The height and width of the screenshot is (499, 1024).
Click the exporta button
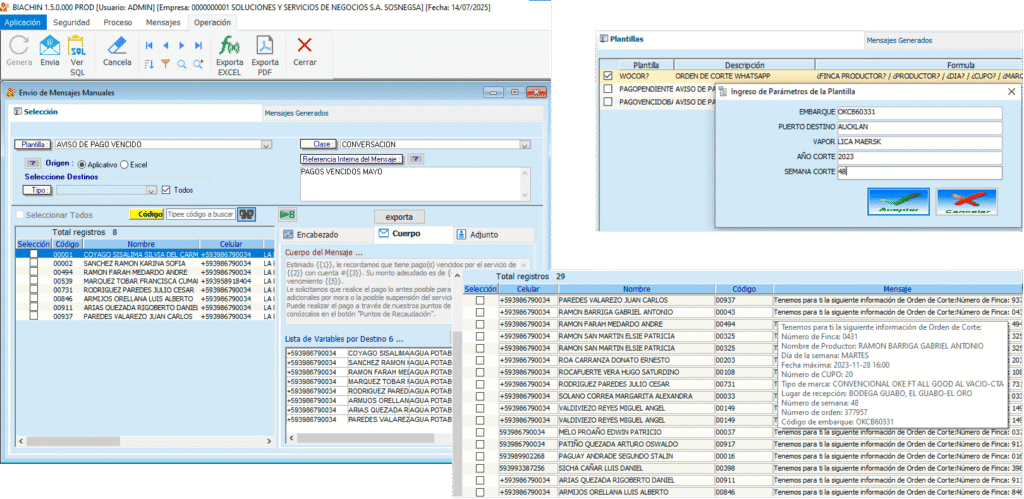click(399, 217)
